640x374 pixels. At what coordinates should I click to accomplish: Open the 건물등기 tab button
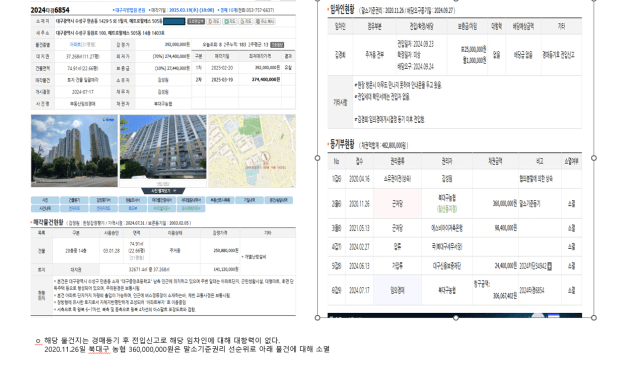coord(74,200)
